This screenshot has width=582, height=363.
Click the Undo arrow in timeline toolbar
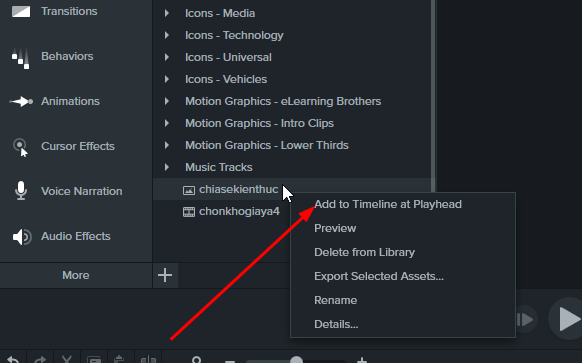[x=13, y=359]
